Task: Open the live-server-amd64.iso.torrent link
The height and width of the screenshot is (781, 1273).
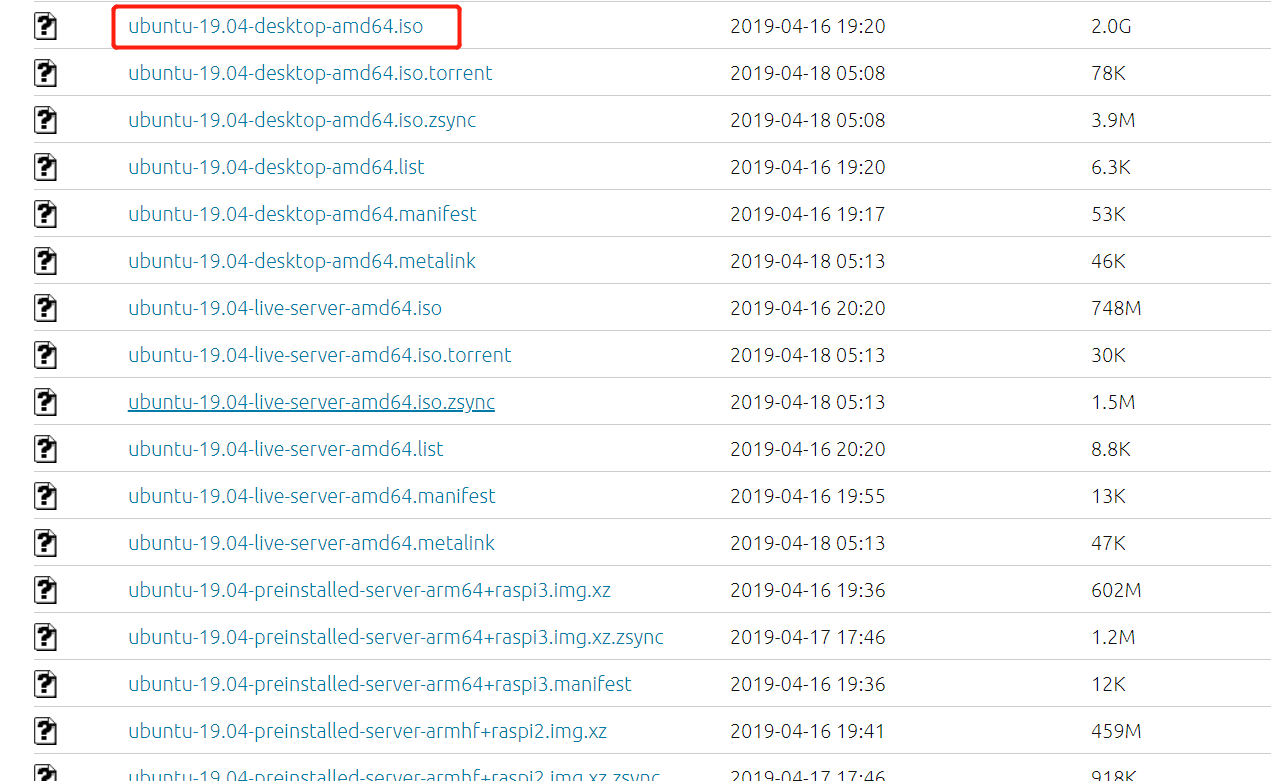Action: 320,355
